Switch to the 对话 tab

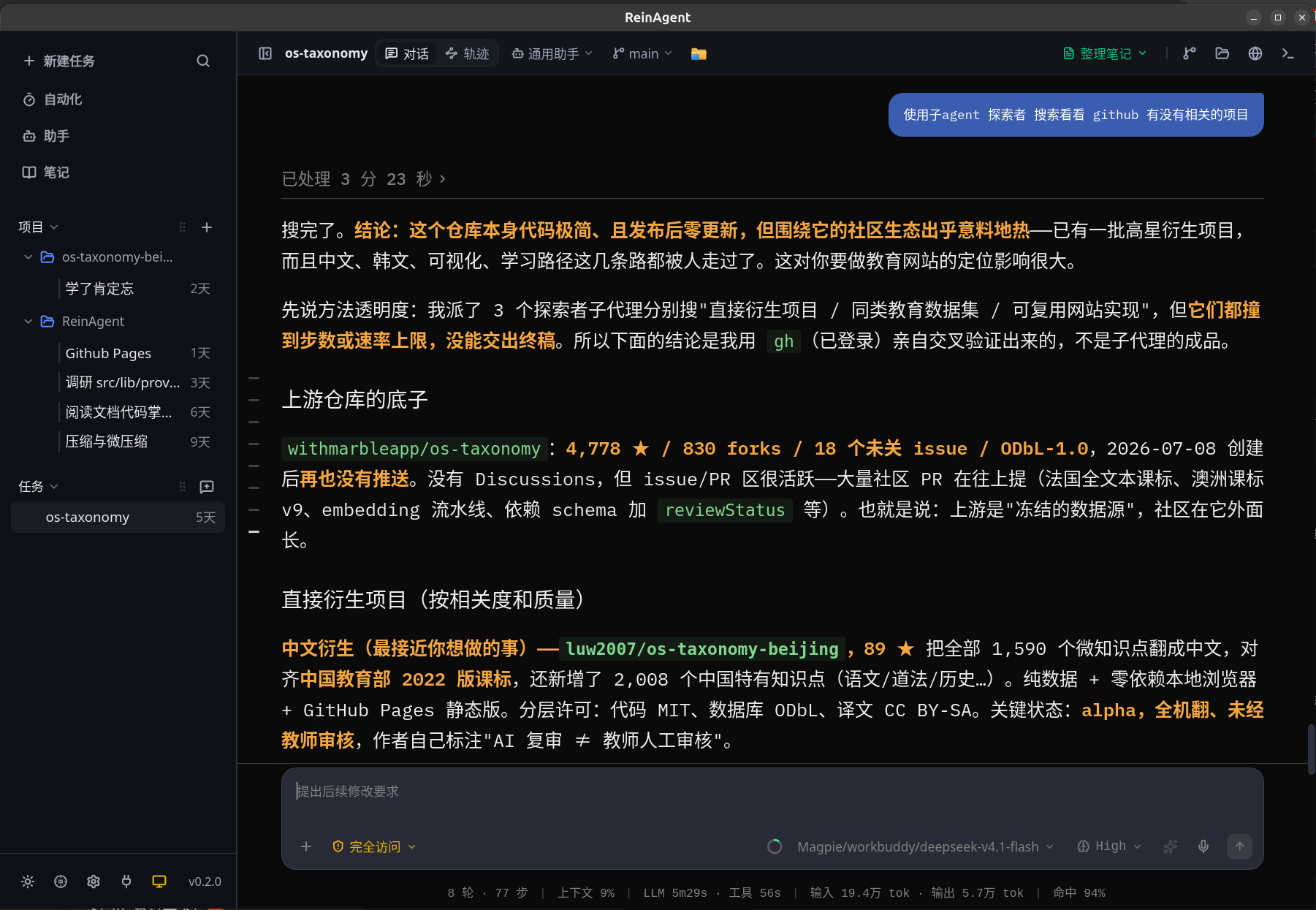(x=407, y=53)
